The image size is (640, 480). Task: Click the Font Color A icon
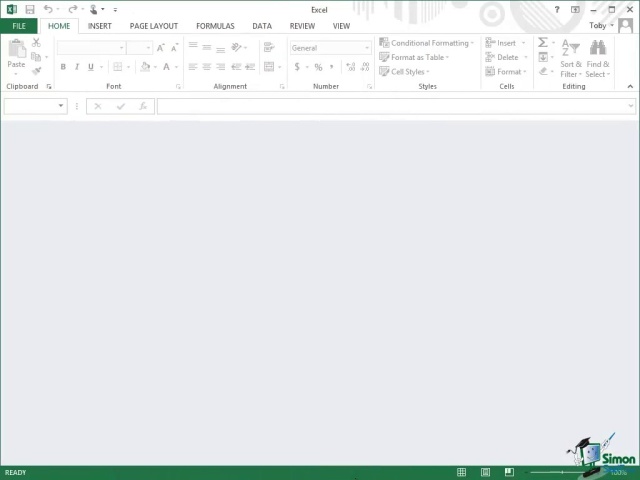[x=167, y=67]
